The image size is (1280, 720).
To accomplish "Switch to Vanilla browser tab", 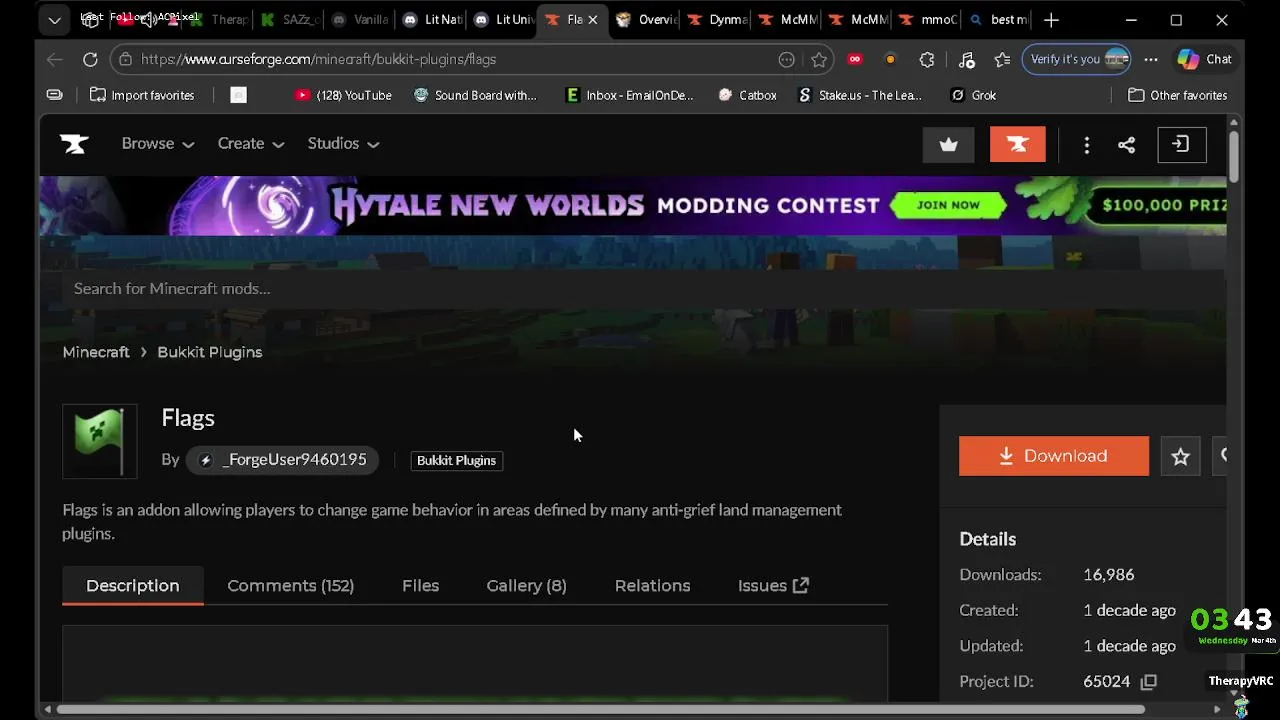I will [360, 20].
